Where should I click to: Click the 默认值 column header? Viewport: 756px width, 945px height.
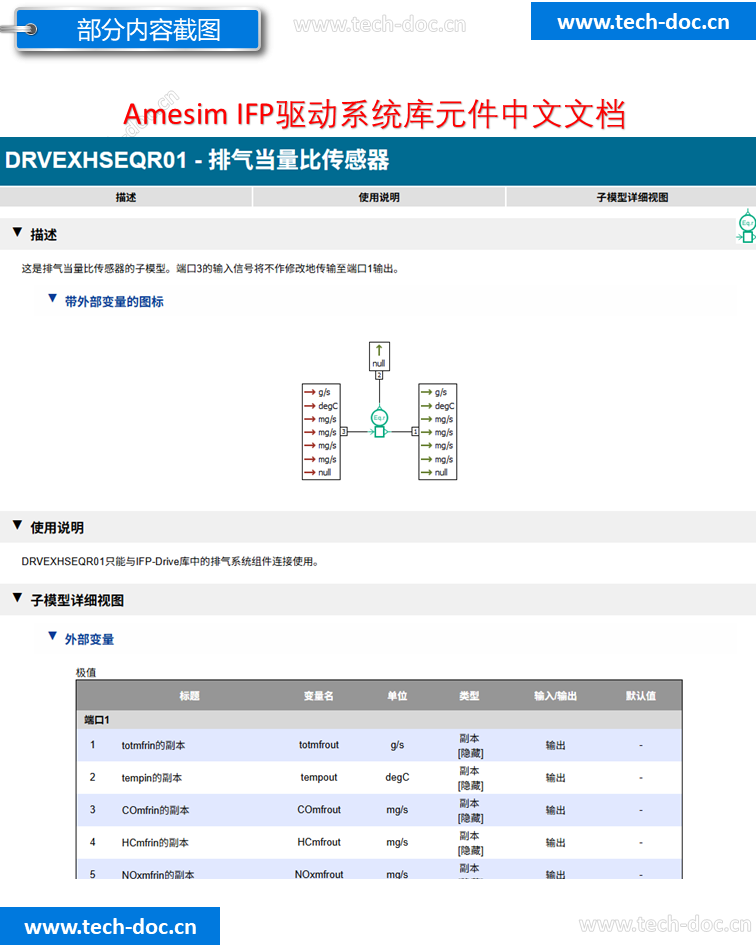click(640, 695)
